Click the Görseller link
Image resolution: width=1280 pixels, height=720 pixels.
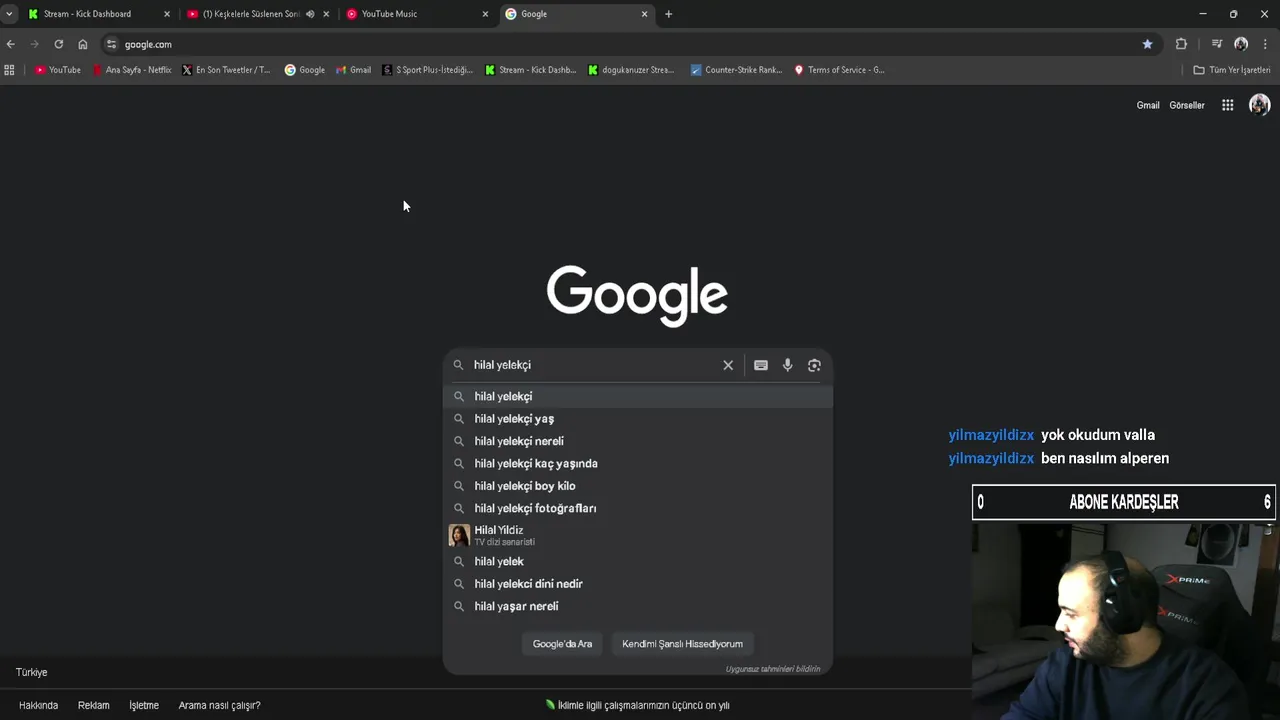coord(1187,105)
